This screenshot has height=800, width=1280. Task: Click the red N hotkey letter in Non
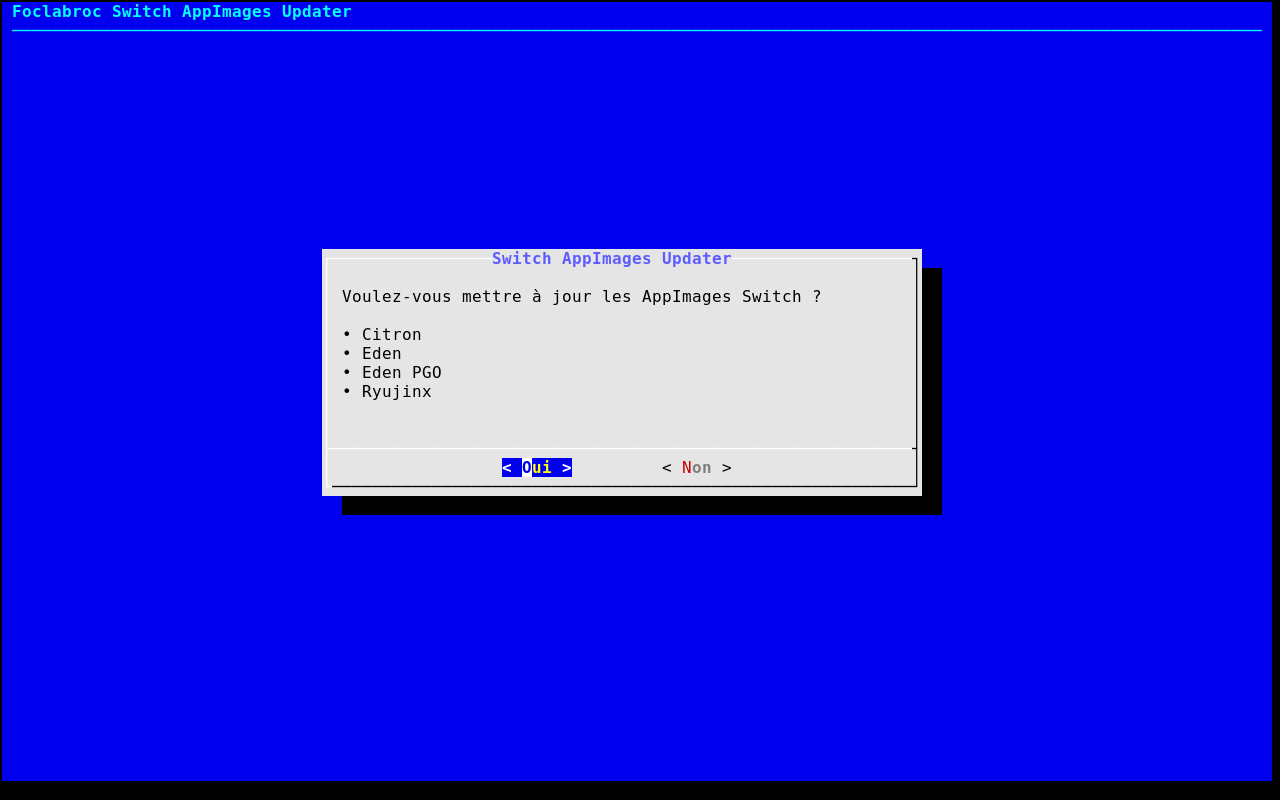pyautogui.click(x=687, y=468)
